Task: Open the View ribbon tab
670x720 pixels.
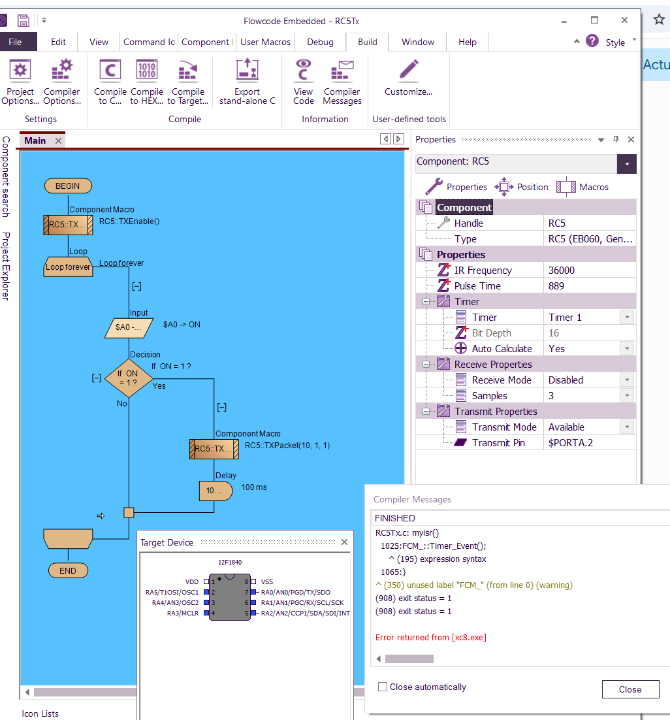Action: pyautogui.click(x=99, y=42)
